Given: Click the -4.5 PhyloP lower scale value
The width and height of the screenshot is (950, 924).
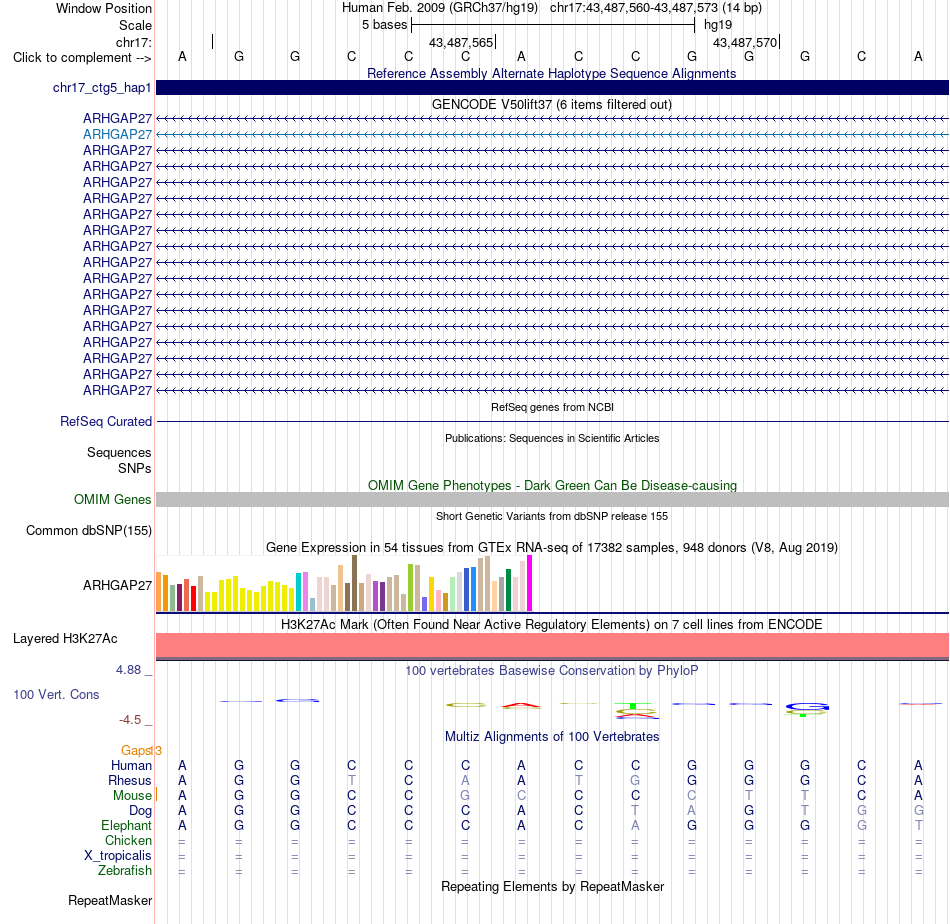Looking at the screenshot, I should tap(130, 720).
